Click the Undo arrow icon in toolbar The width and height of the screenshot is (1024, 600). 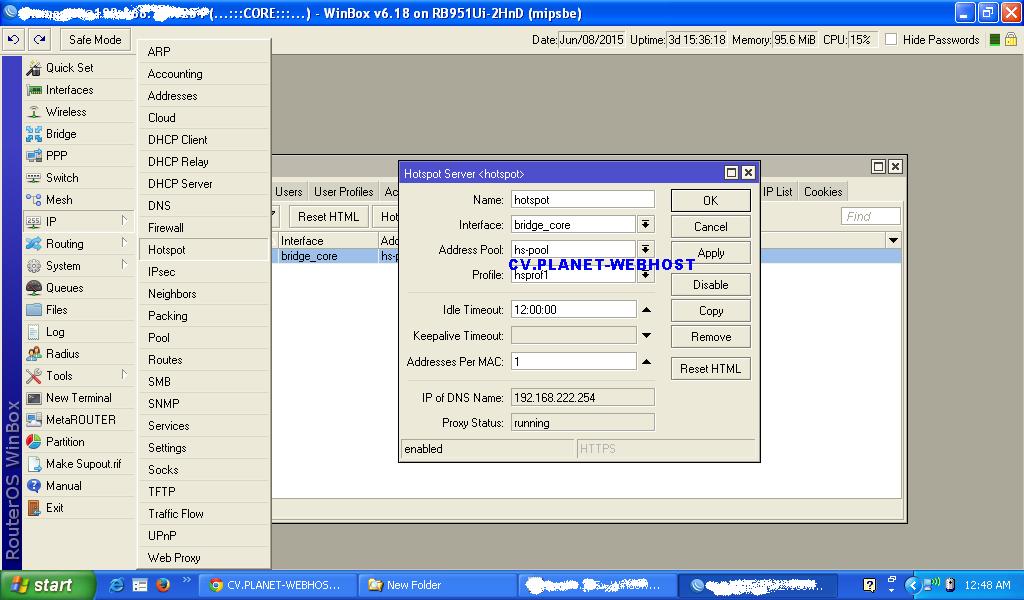[14, 40]
